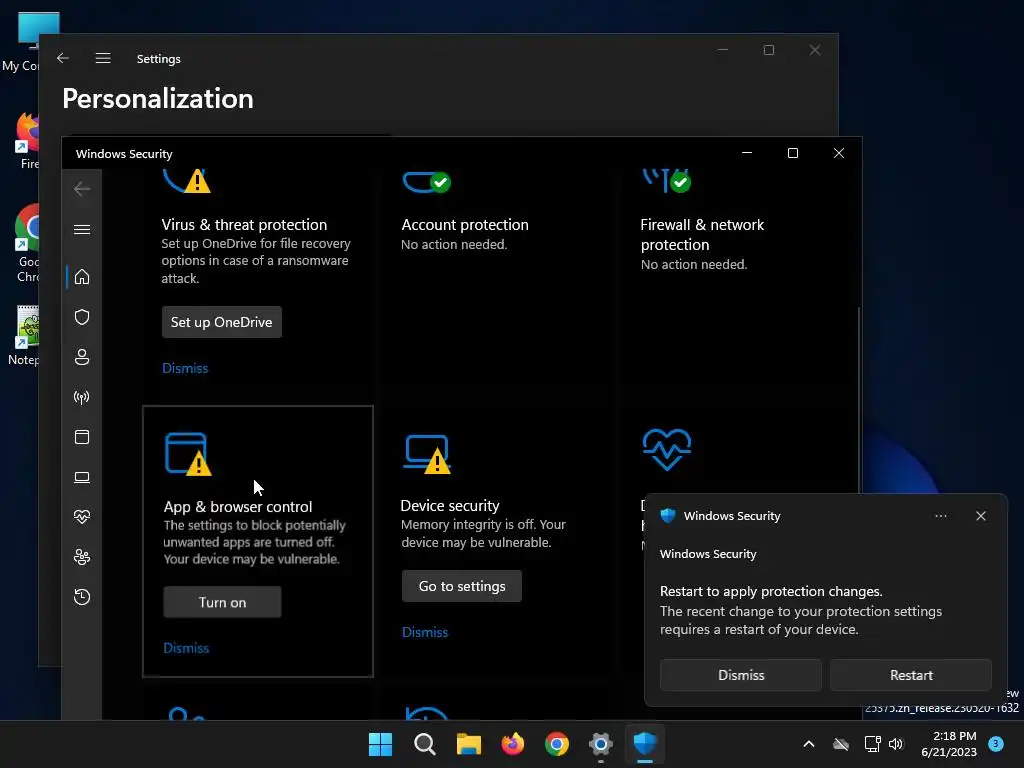Open App & browser control heading
This screenshot has height=768, width=1024.
point(238,507)
